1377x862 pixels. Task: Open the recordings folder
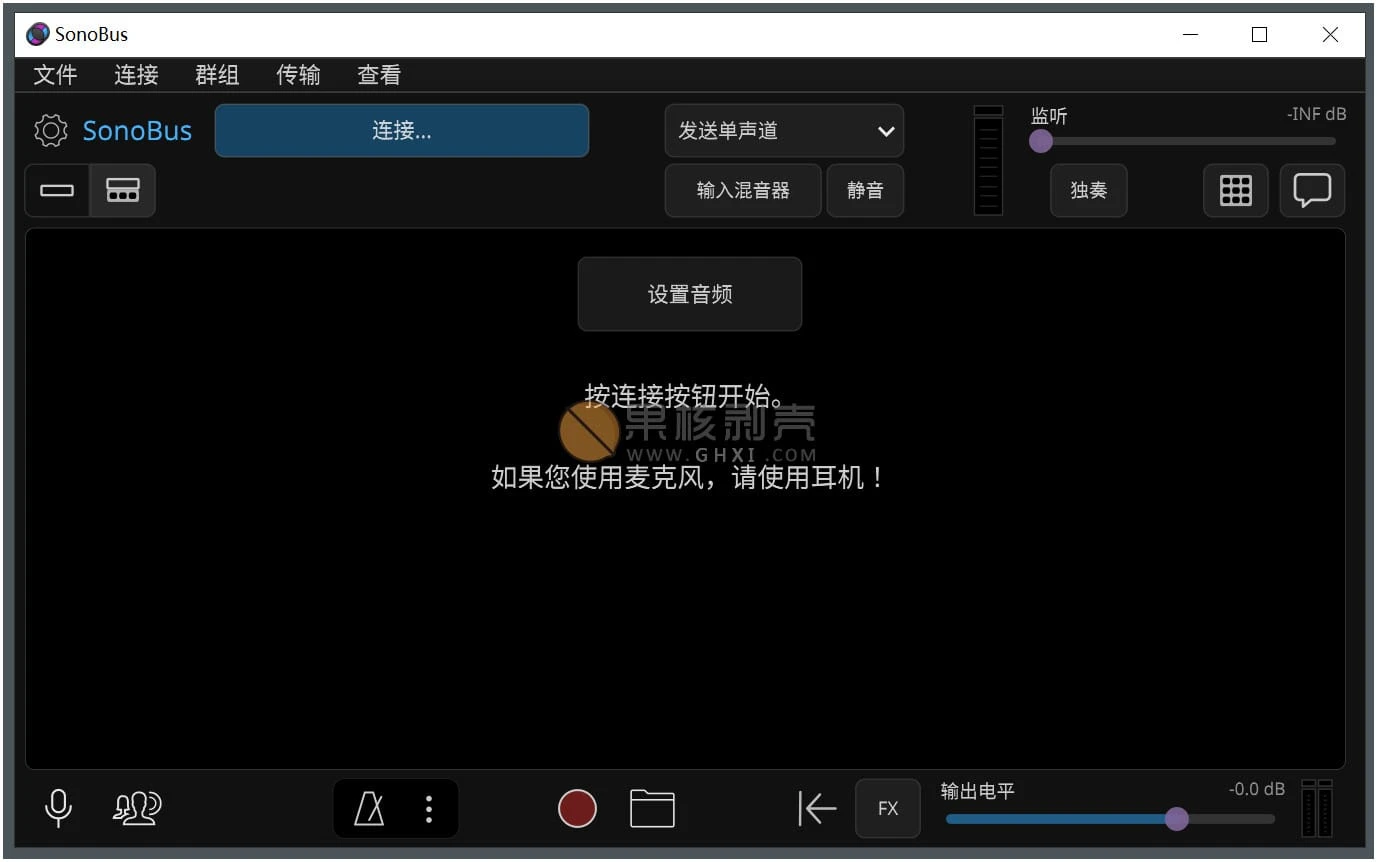[x=652, y=808]
